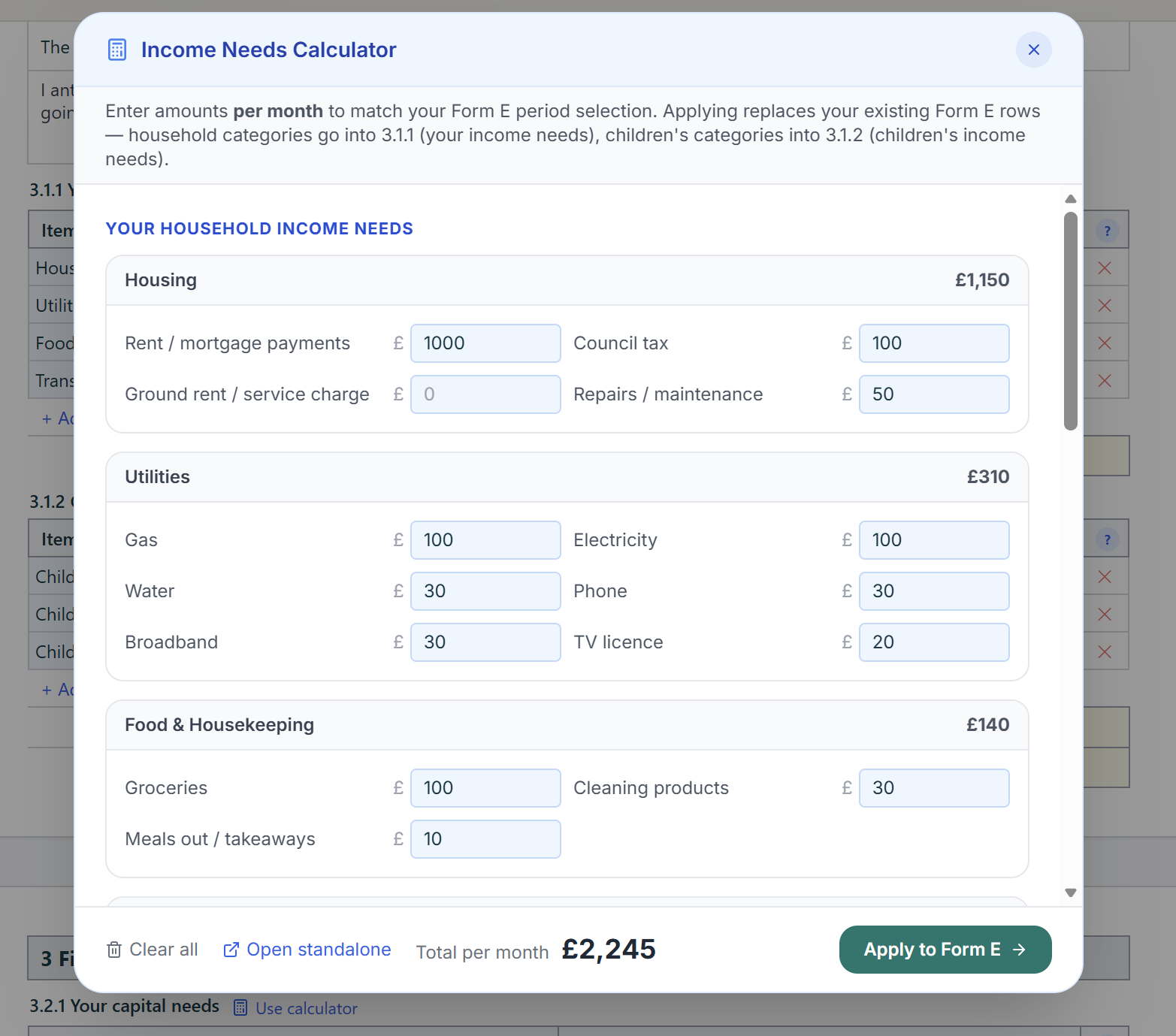Edit the Electricity amount field
This screenshot has width=1176, height=1036.
[x=934, y=540]
